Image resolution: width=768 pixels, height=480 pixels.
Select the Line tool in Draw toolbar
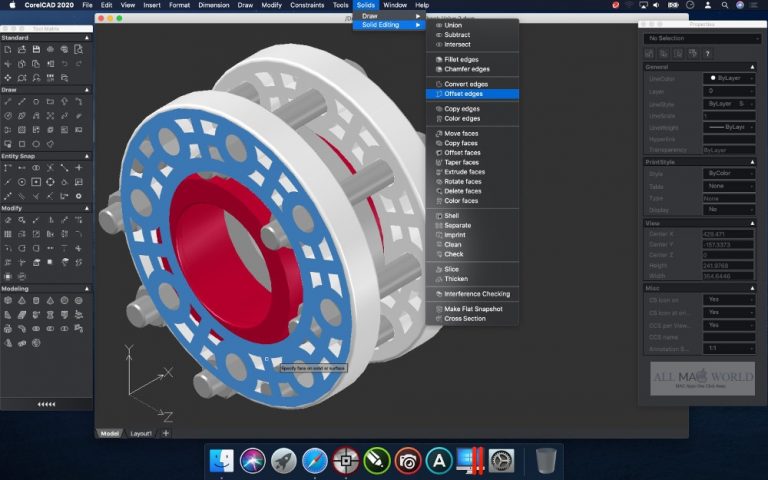tap(7, 102)
